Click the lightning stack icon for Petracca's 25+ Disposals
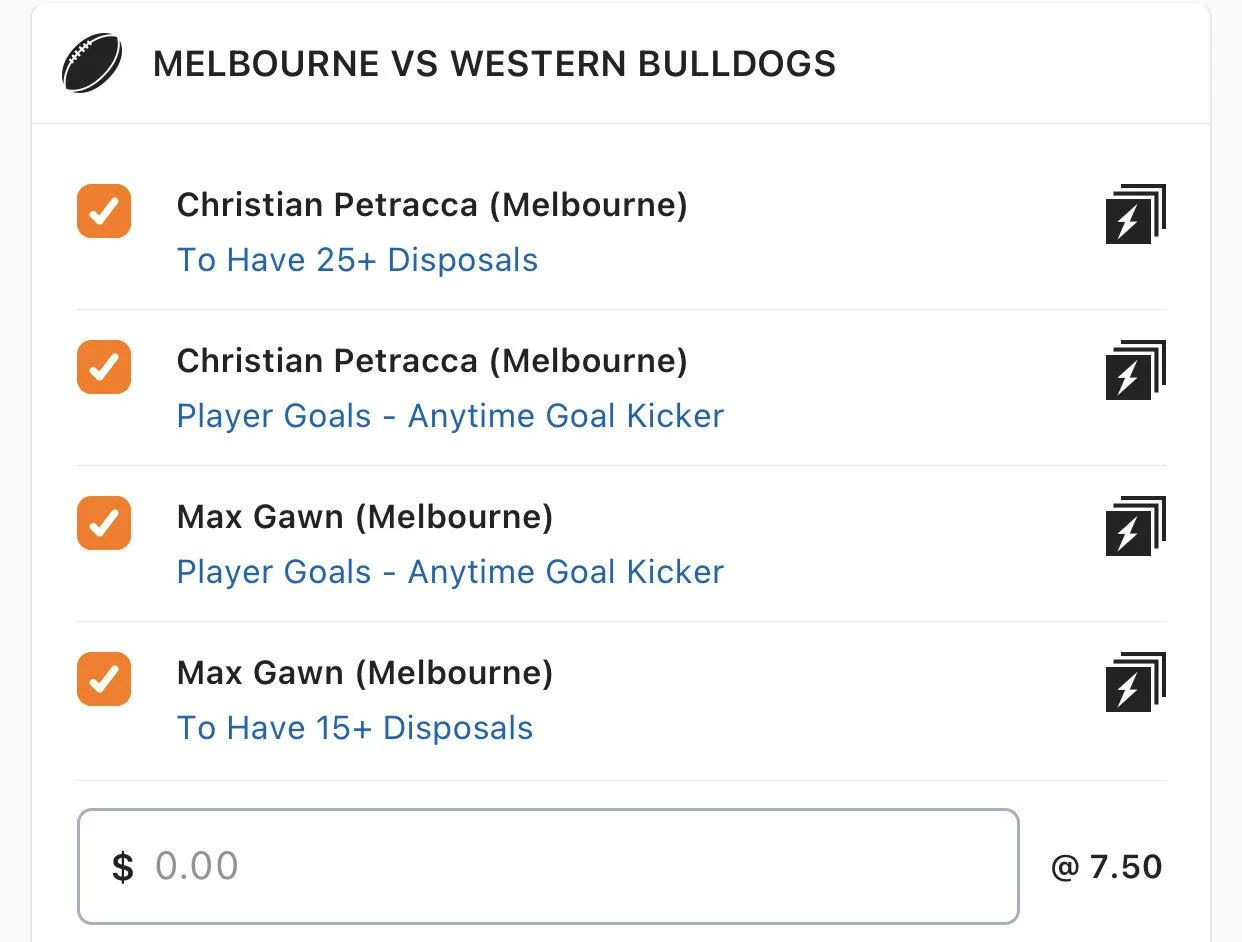The width and height of the screenshot is (1242, 942). pyautogui.click(x=1135, y=215)
